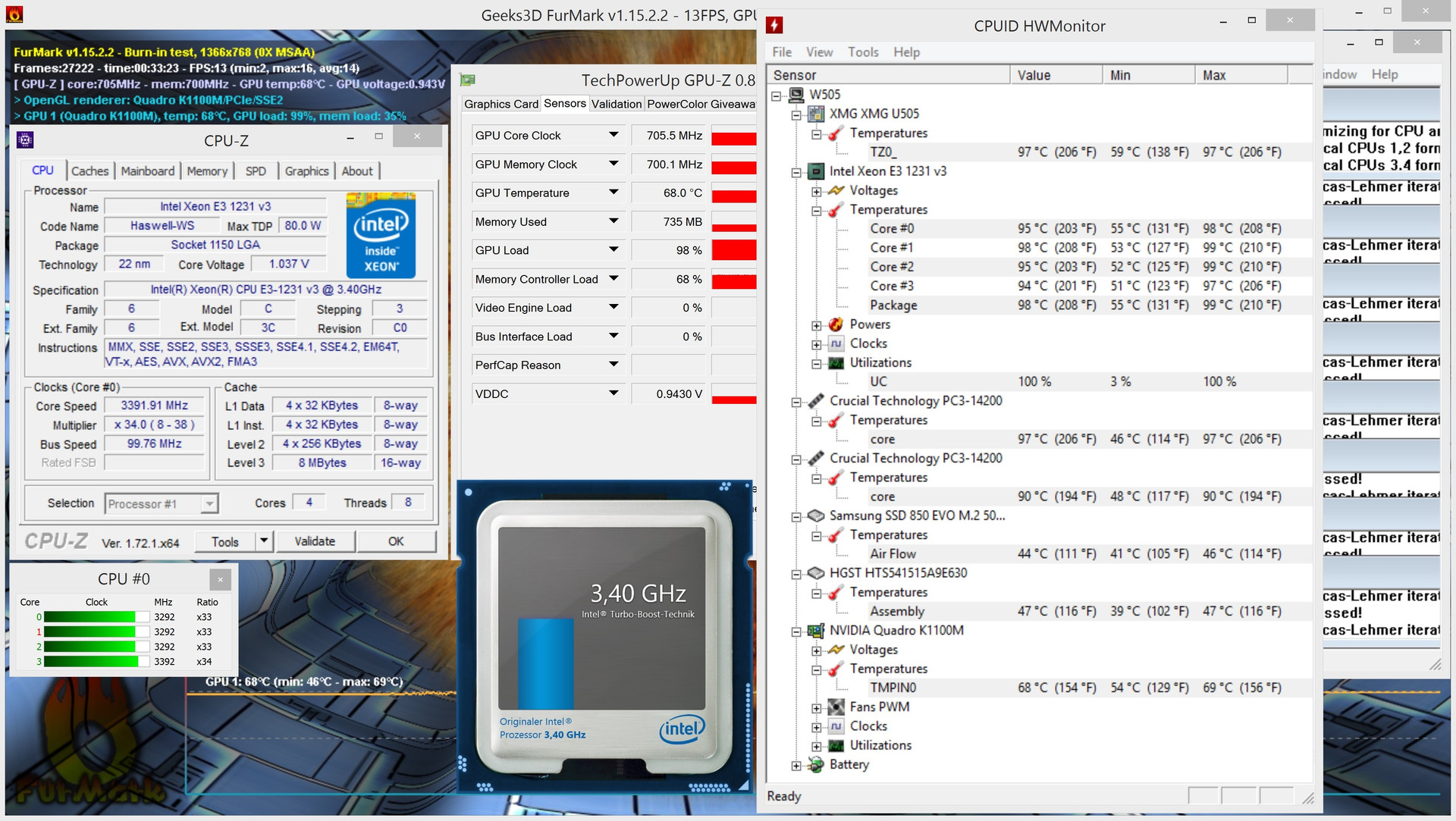Click the Max column header in HWMonitor

[x=1241, y=75]
